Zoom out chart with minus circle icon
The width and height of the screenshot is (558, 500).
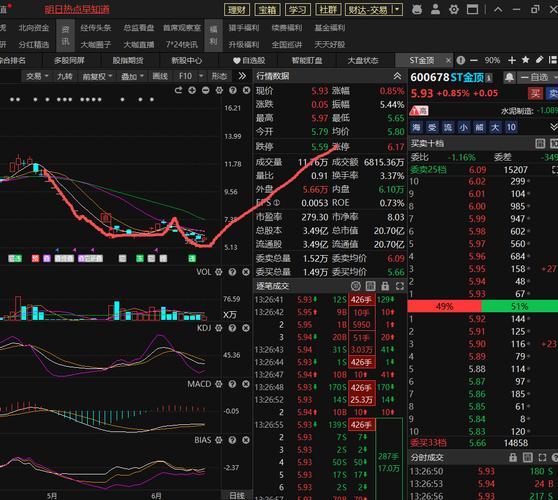[205, 90]
